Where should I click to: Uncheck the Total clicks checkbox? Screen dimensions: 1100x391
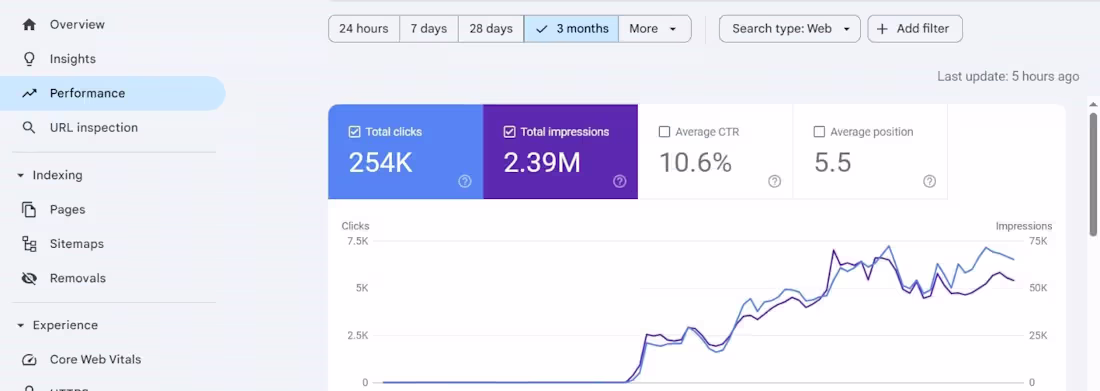click(354, 131)
